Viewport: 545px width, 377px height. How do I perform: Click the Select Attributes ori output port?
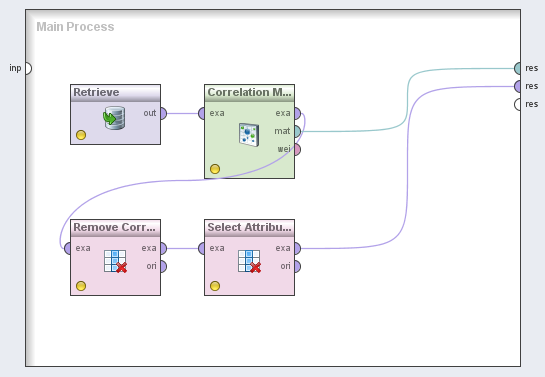tap(298, 267)
